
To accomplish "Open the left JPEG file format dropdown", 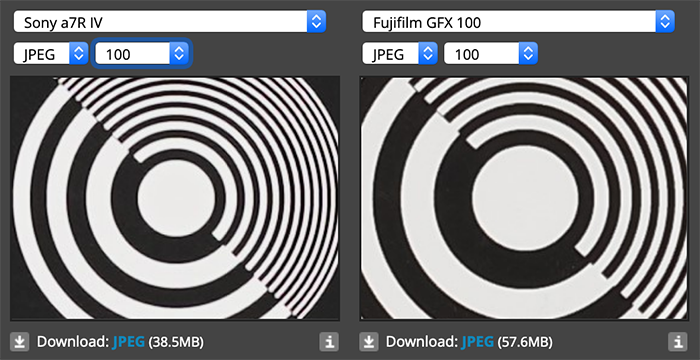I will pos(51,54).
